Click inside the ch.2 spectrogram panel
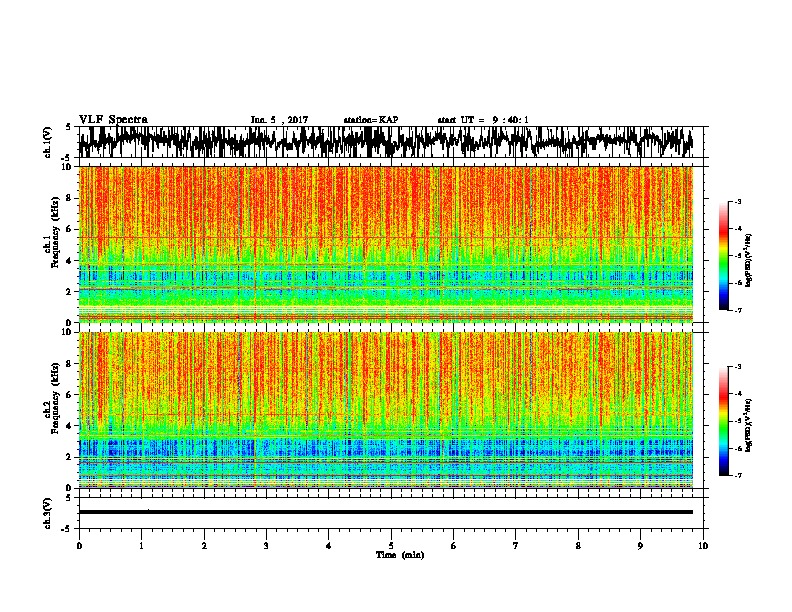 click(x=386, y=410)
